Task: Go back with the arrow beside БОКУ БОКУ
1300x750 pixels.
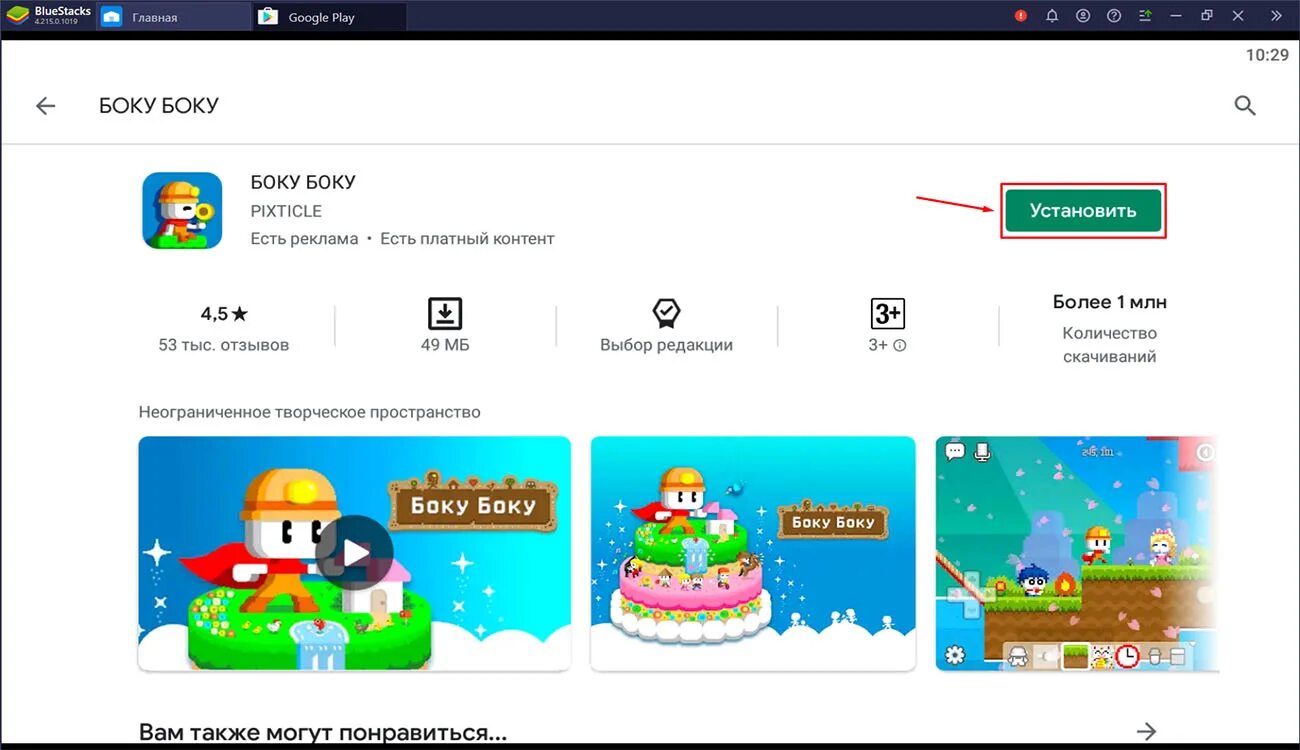Action: point(45,106)
